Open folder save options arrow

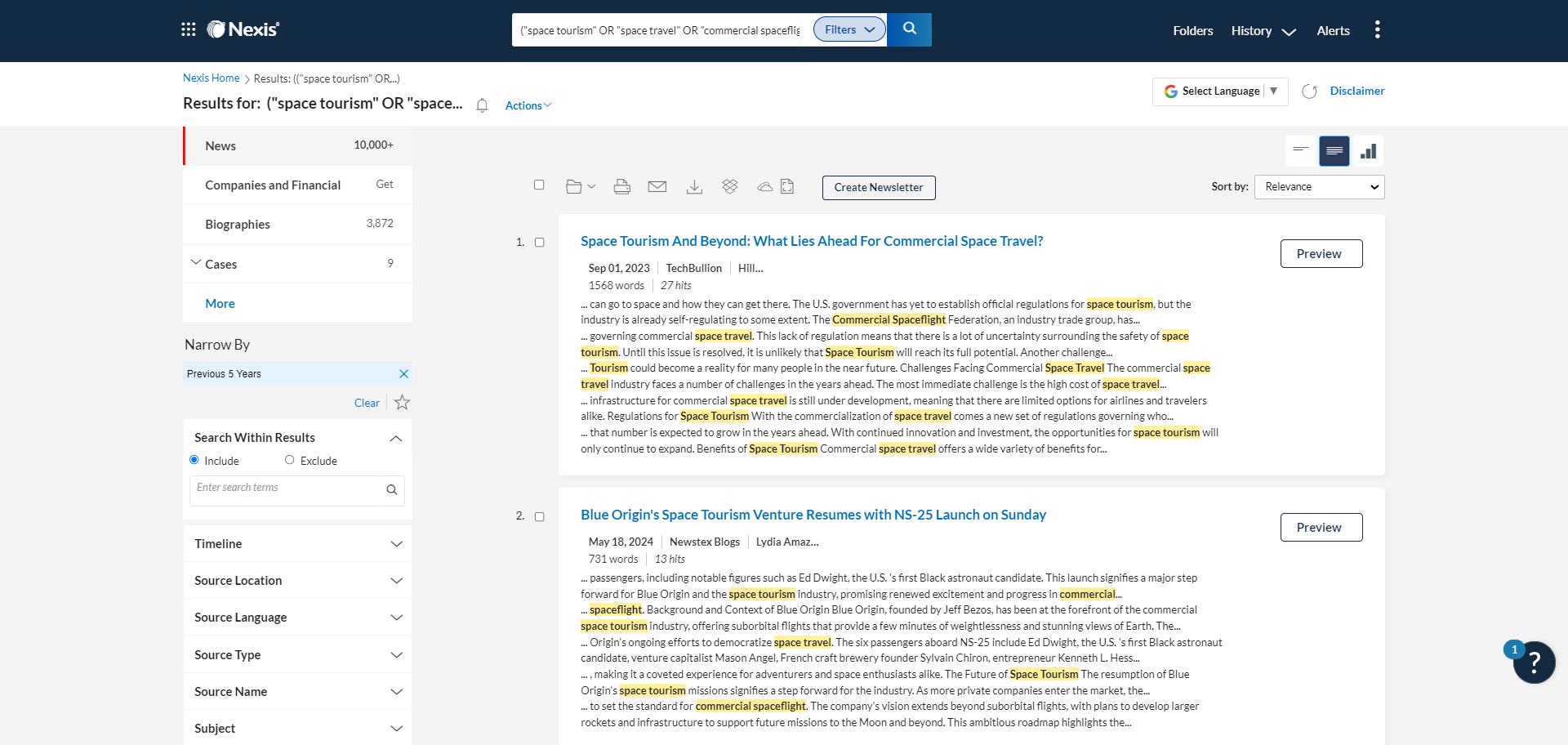(x=591, y=187)
